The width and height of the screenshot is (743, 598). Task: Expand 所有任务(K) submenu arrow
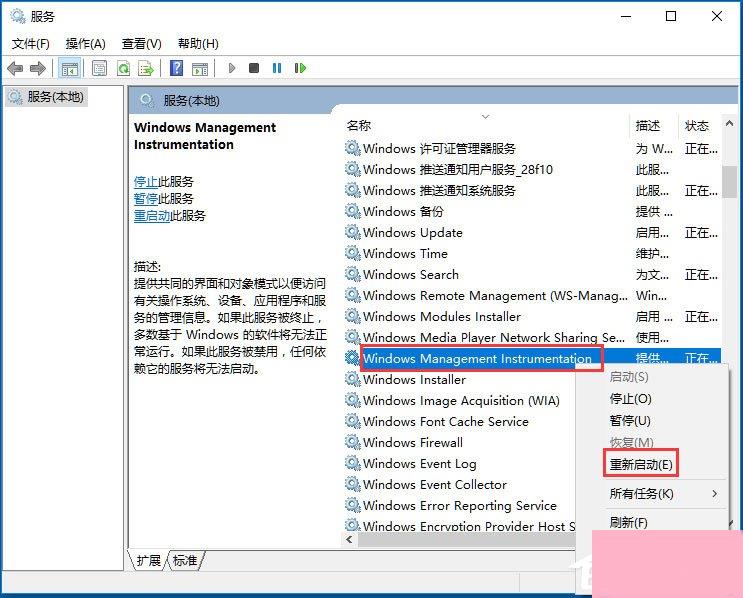click(x=715, y=494)
